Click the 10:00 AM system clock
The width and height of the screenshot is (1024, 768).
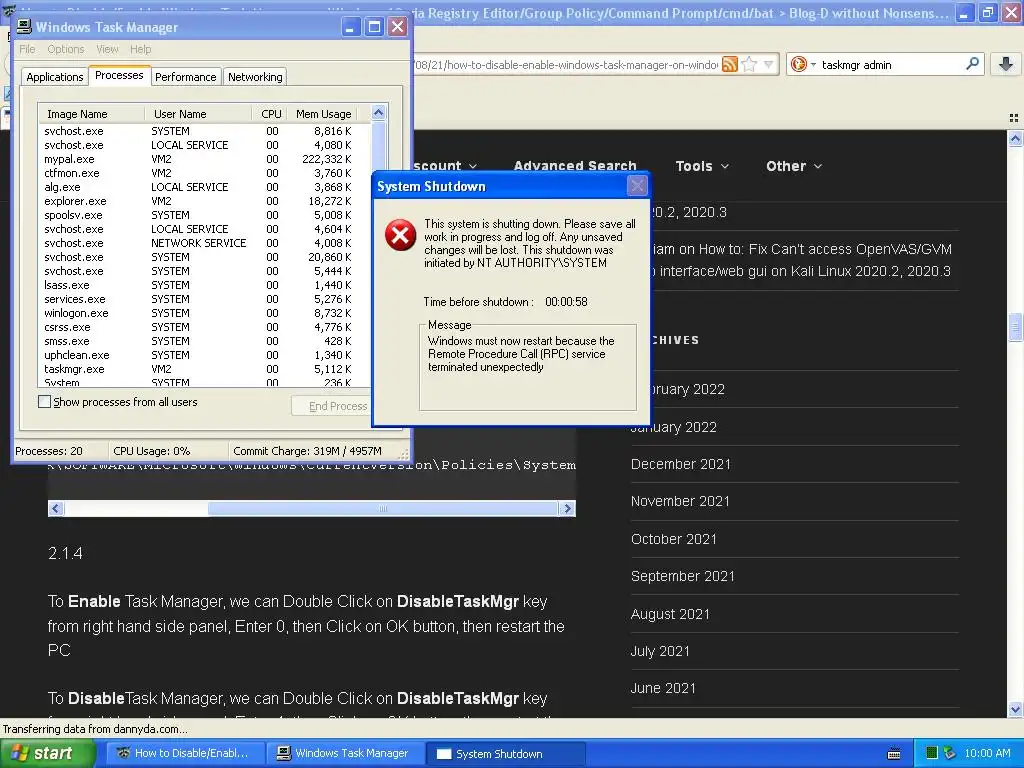point(987,753)
